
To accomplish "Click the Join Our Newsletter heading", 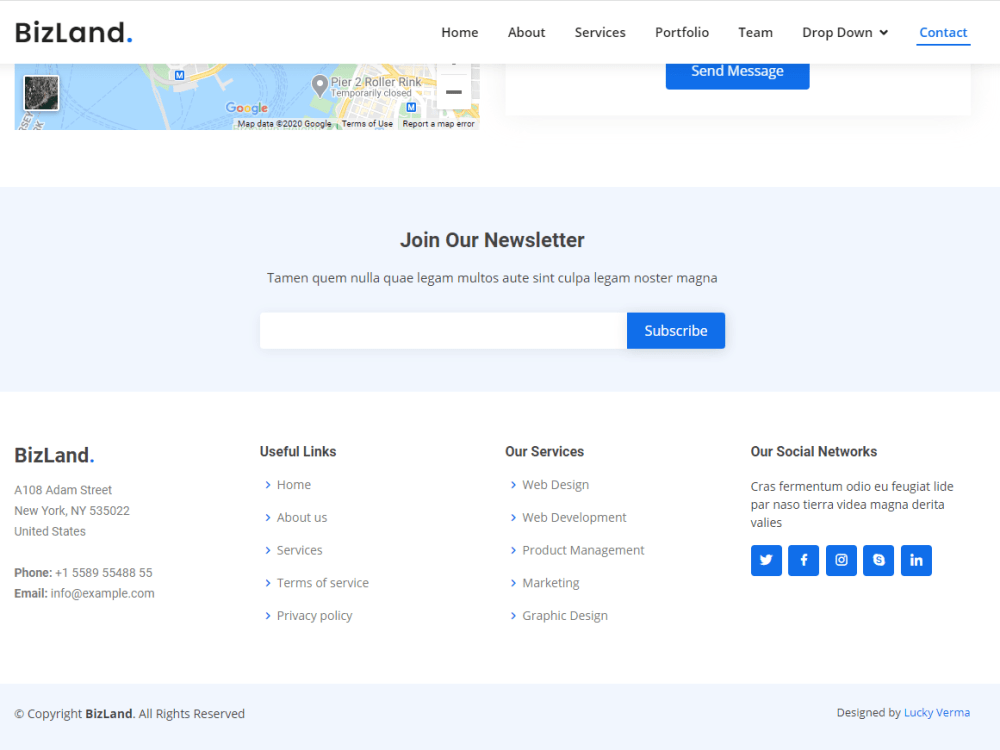I will coord(492,240).
